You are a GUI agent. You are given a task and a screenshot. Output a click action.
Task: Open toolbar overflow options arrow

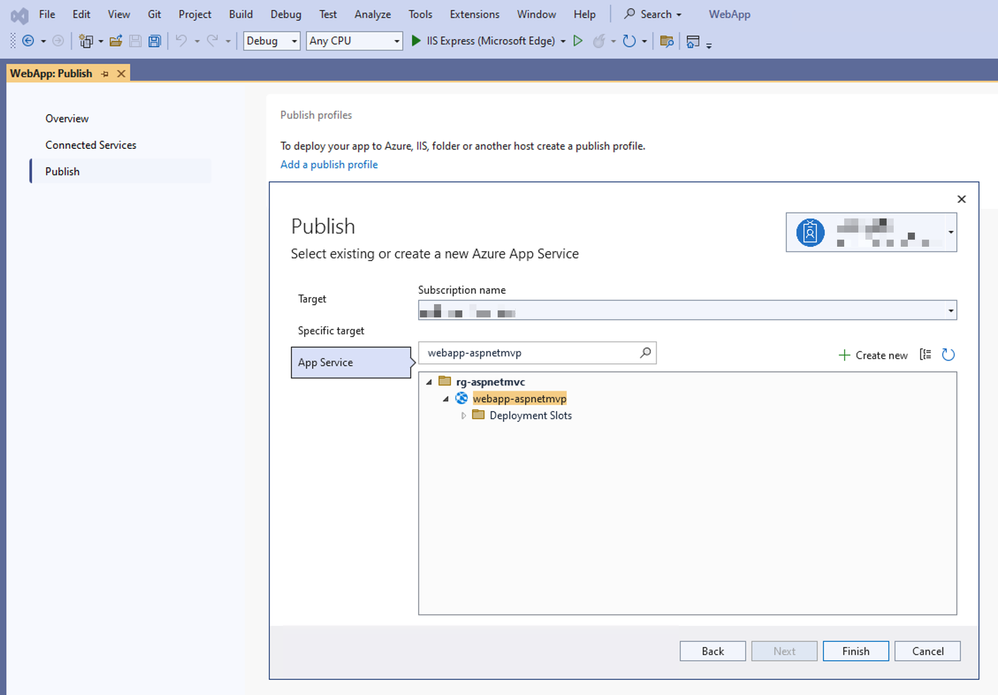pos(709,45)
